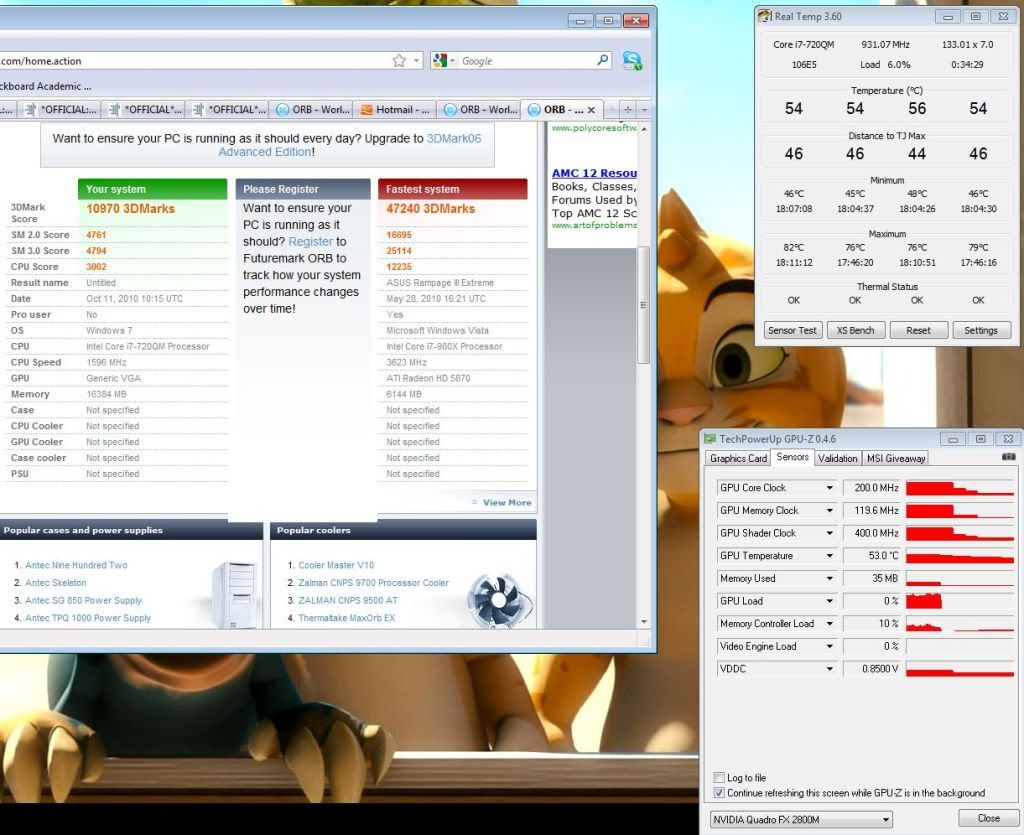Viewport: 1024px width, 835px height.
Task: Open the NVIDIA Quadro FX 2800M selector
Action: [801, 819]
